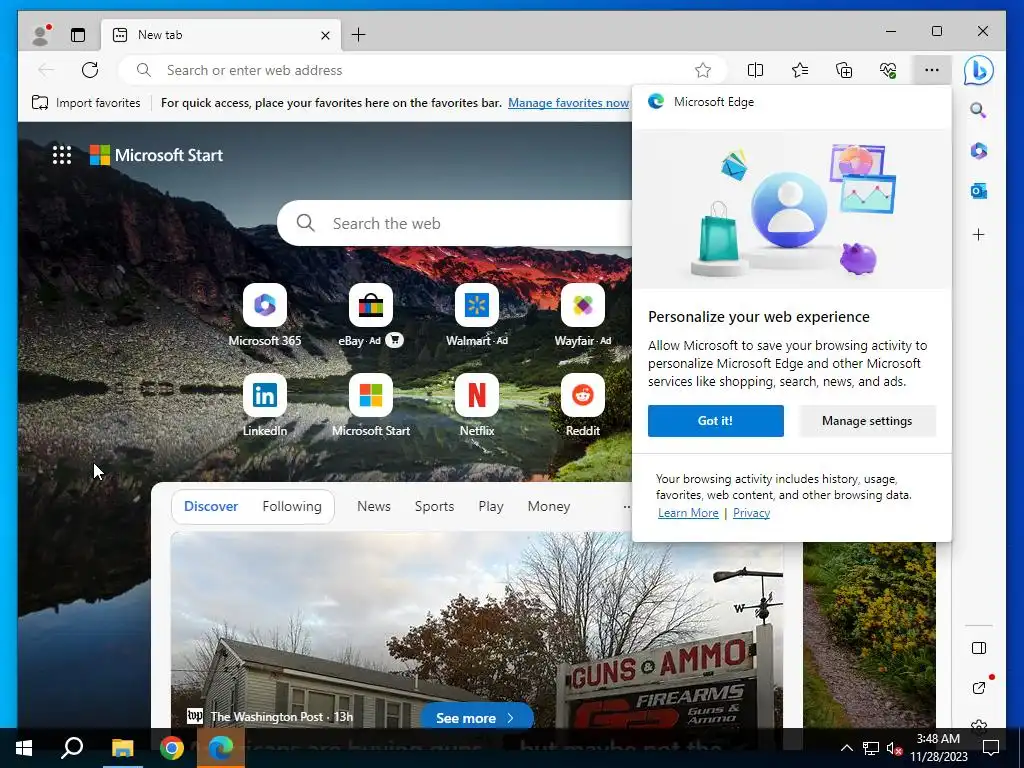The image size is (1024, 768).
Task: Launch Google Chrome from the taskbar
Action: pyautogui.click(x=172, y=748)
